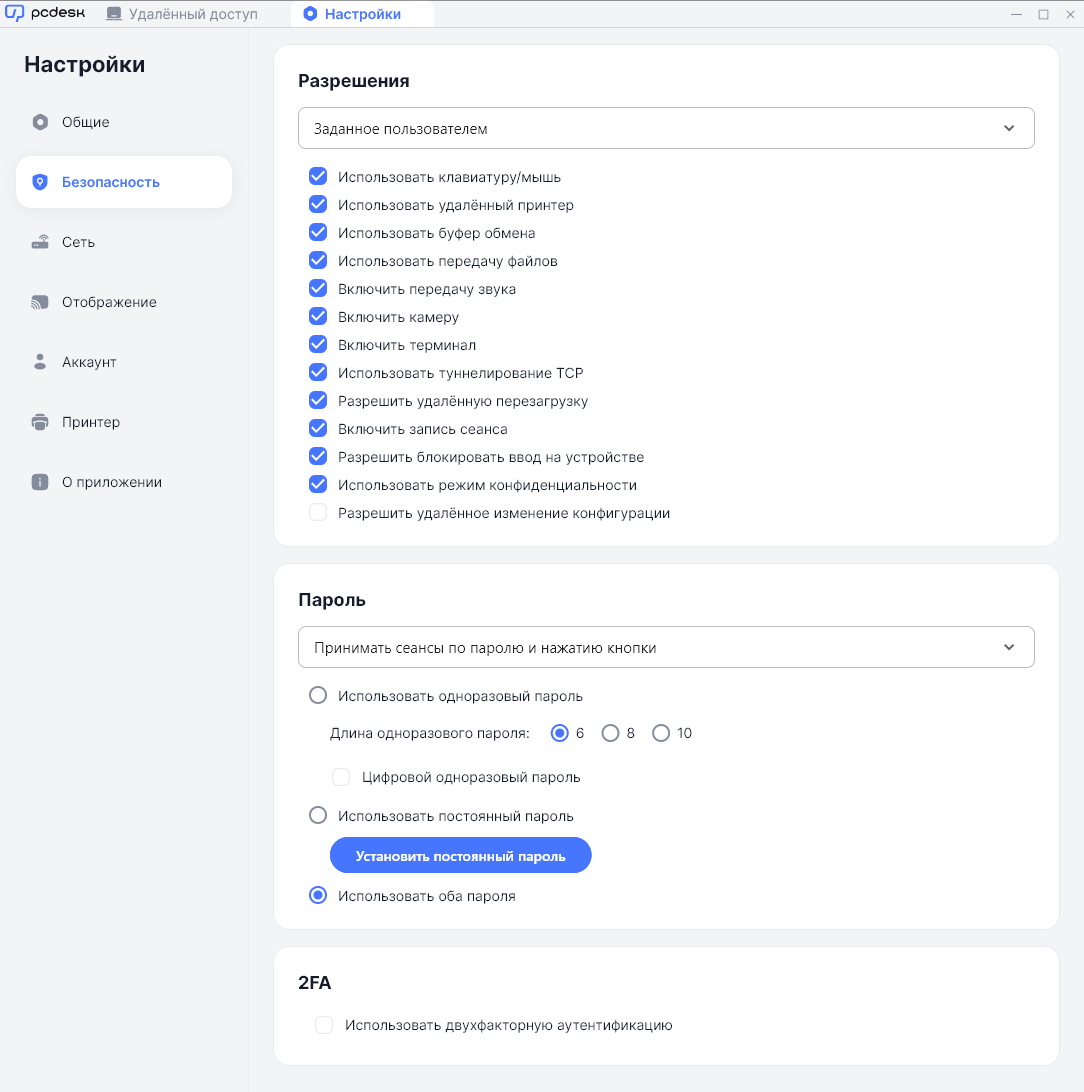The width and height of the screenshot is (1084, 1092).
Task: Uncheck Использовать клавиатуру/мышь
Action: click(x=318, y=176)
